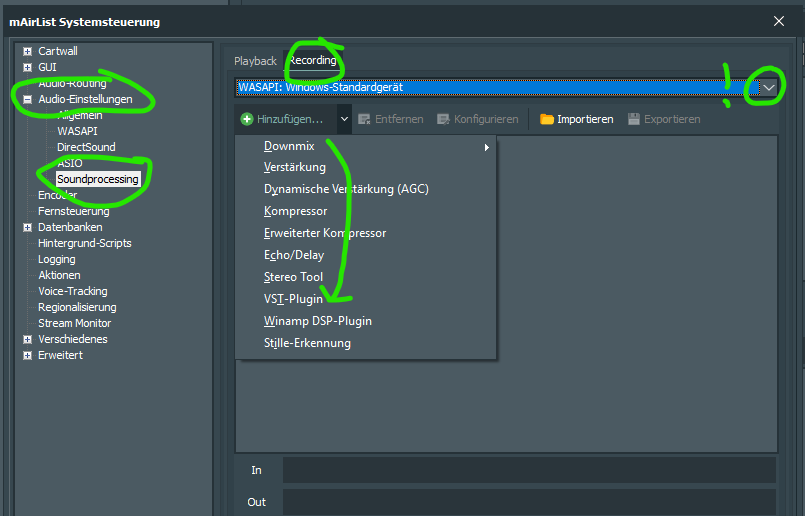Switch to the Playback tab

[x=255, y=61]
